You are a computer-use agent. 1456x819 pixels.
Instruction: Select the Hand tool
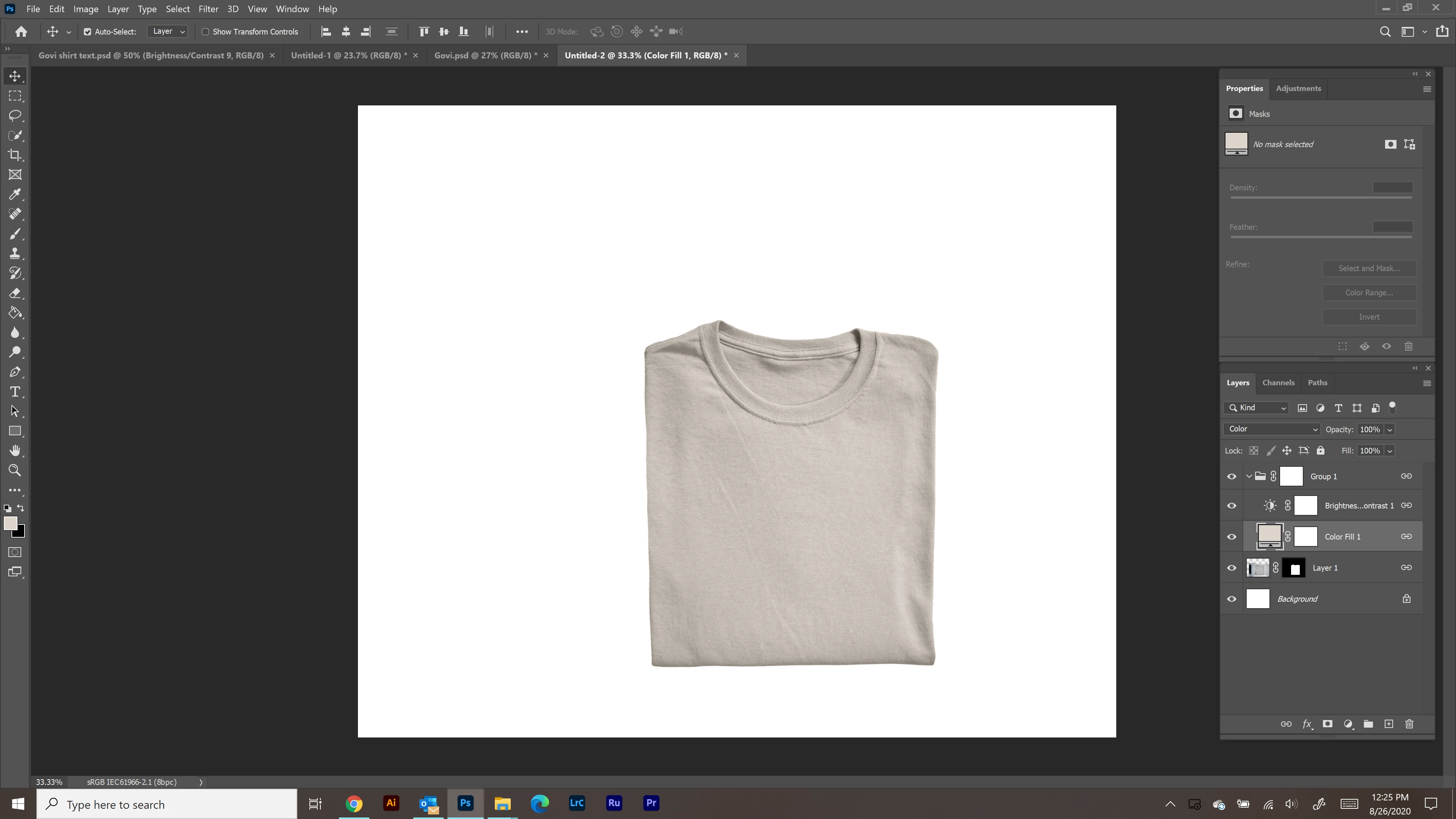click(x=15, y=450)
